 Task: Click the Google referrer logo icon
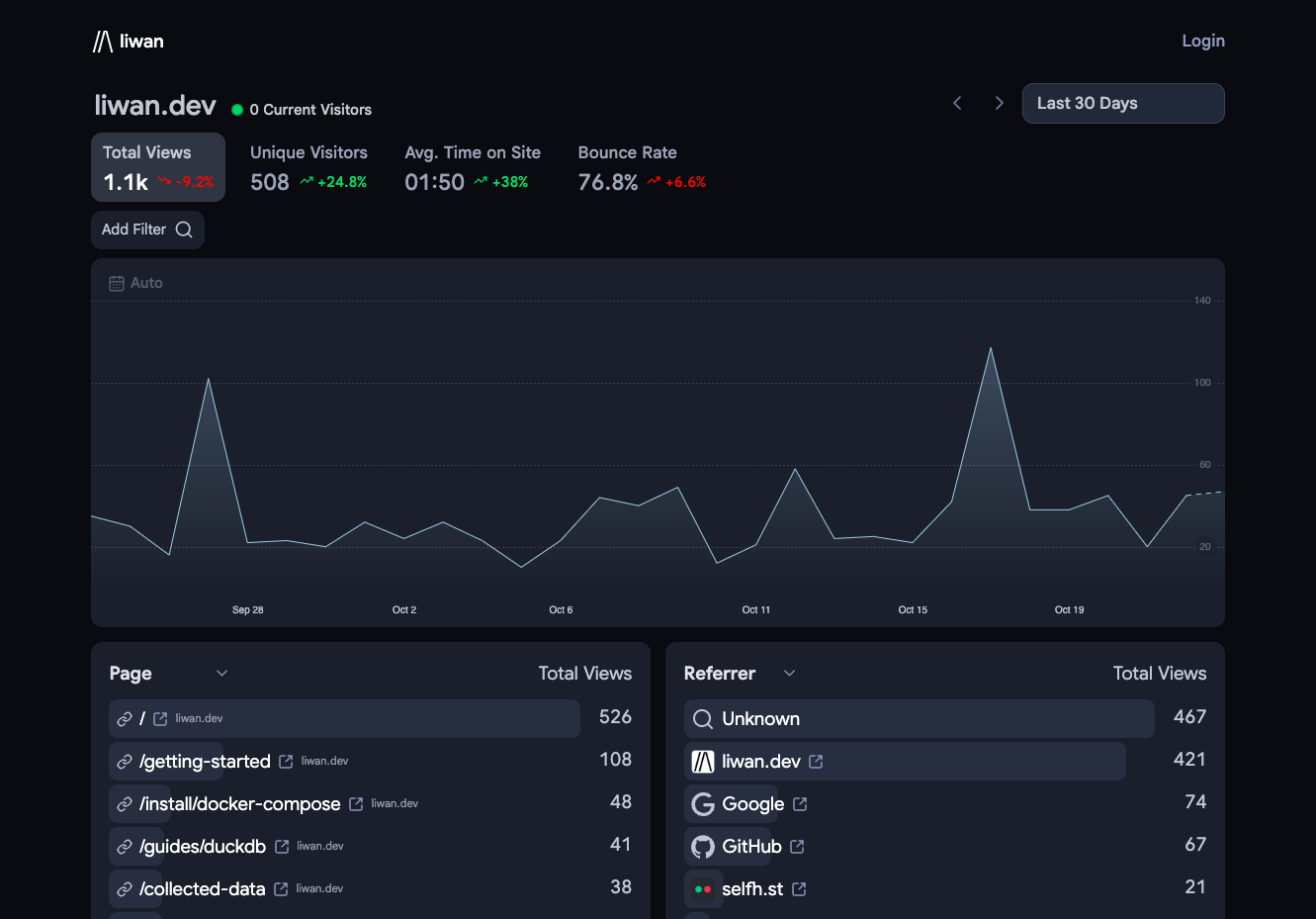point(703,804)
